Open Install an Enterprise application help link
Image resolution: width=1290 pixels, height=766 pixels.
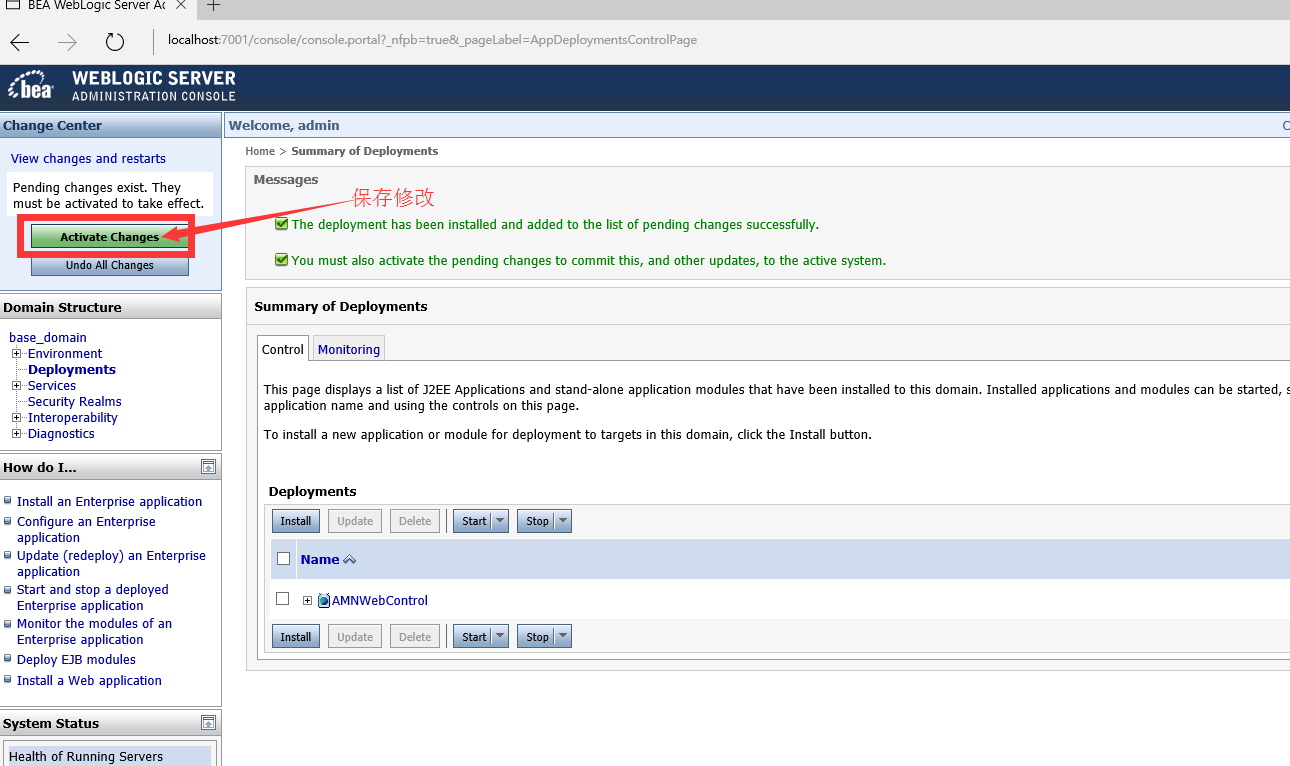tap(109, 502)
